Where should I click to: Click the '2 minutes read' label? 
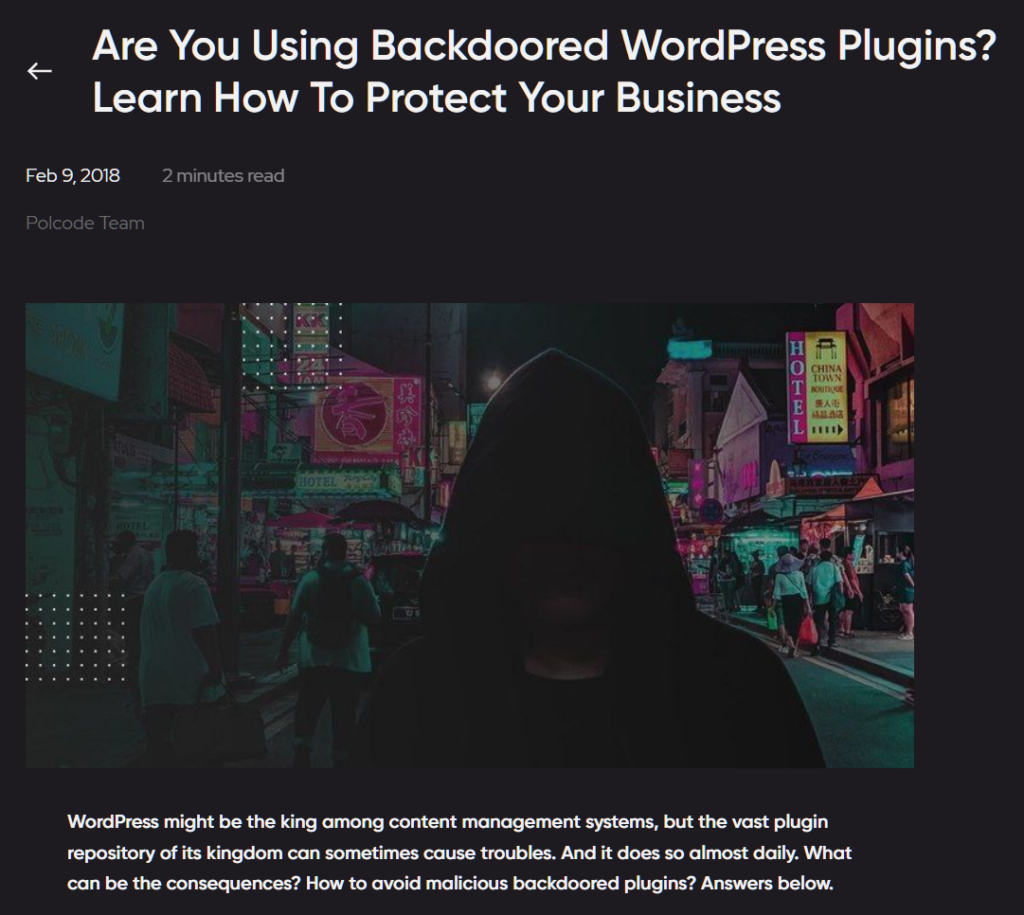(x=223, y=176)
